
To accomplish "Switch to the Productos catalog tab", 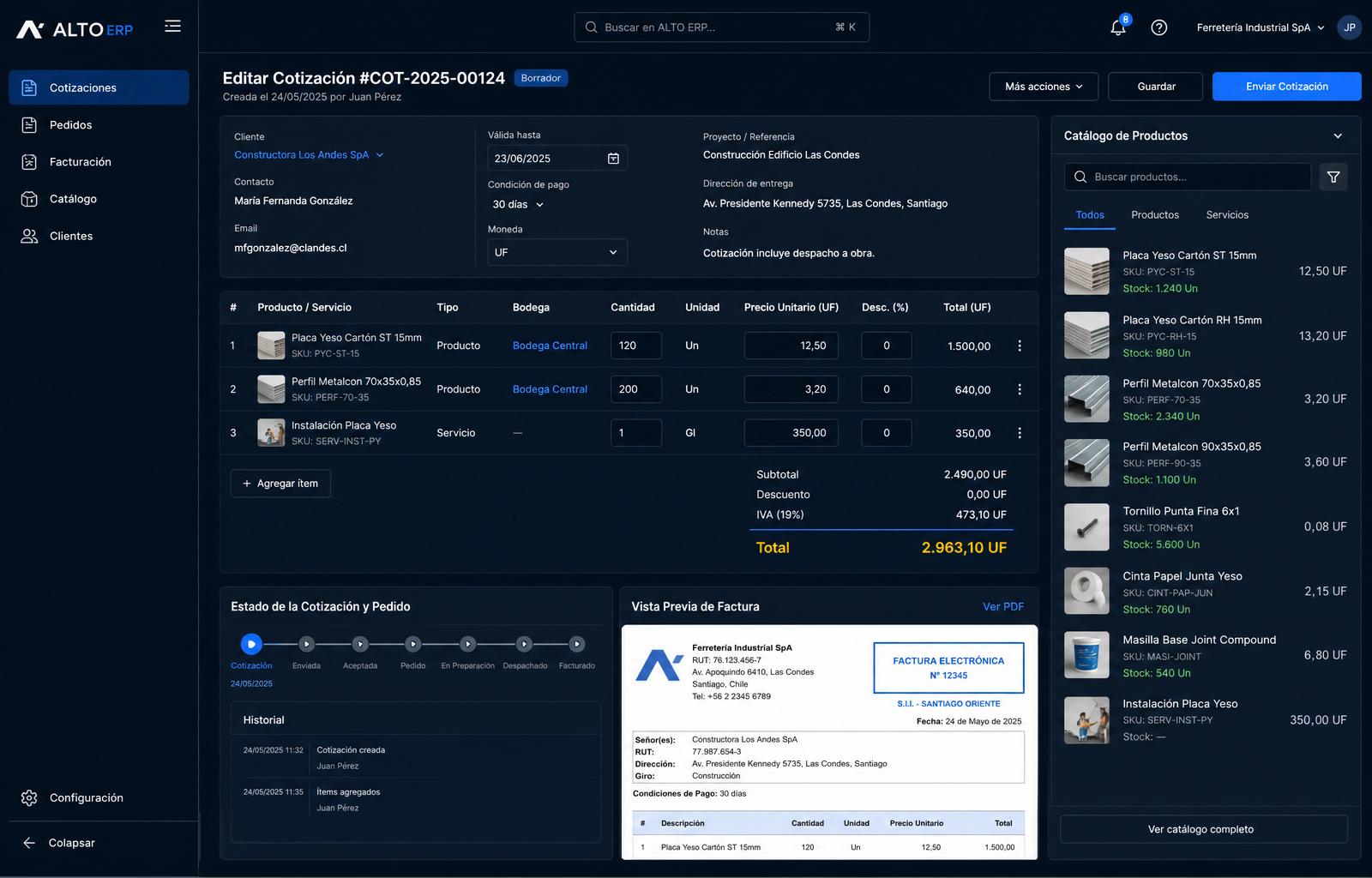I will coord(1155,215).
